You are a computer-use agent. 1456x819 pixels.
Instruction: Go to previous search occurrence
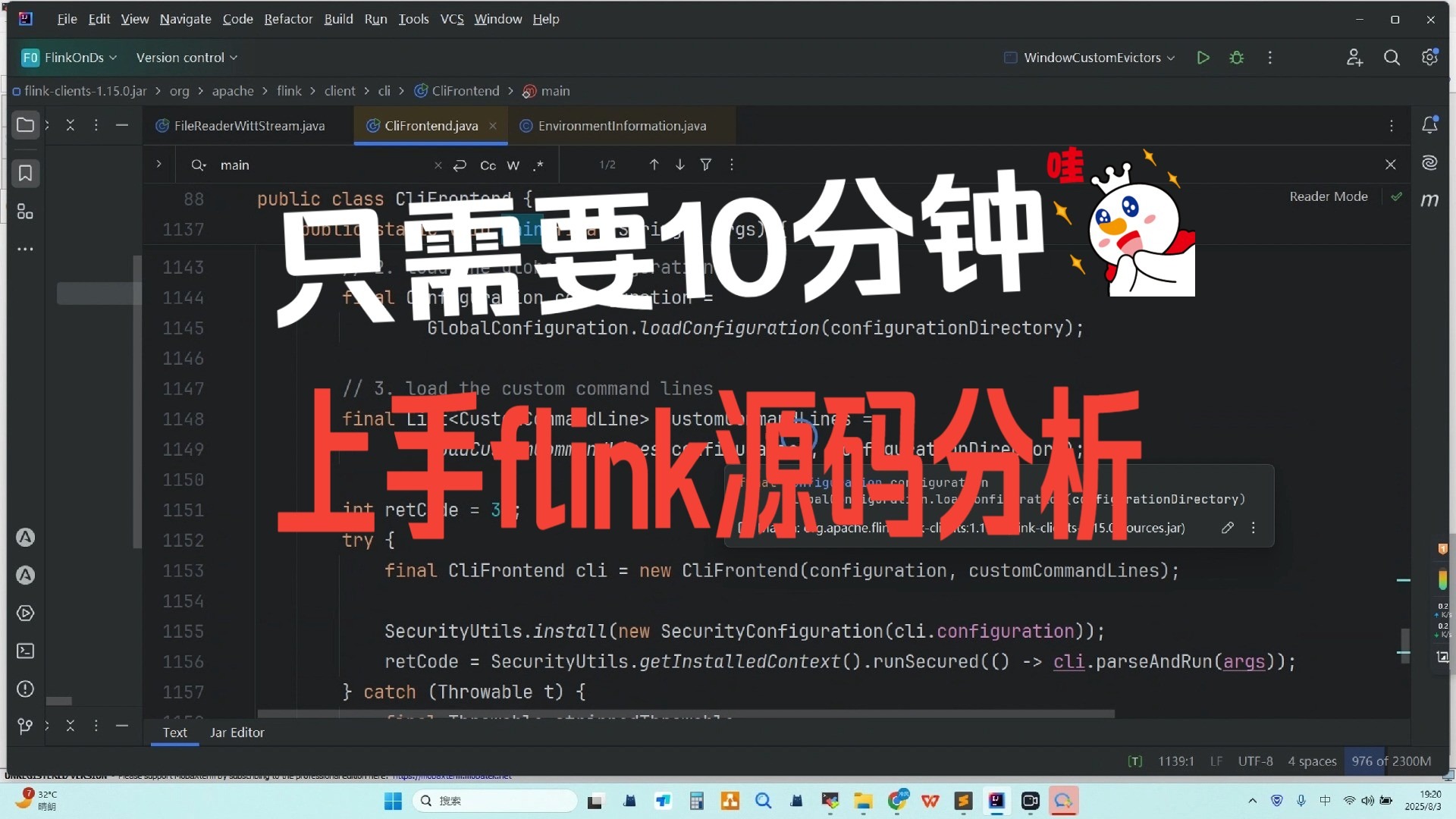click(x=654, y=165)
